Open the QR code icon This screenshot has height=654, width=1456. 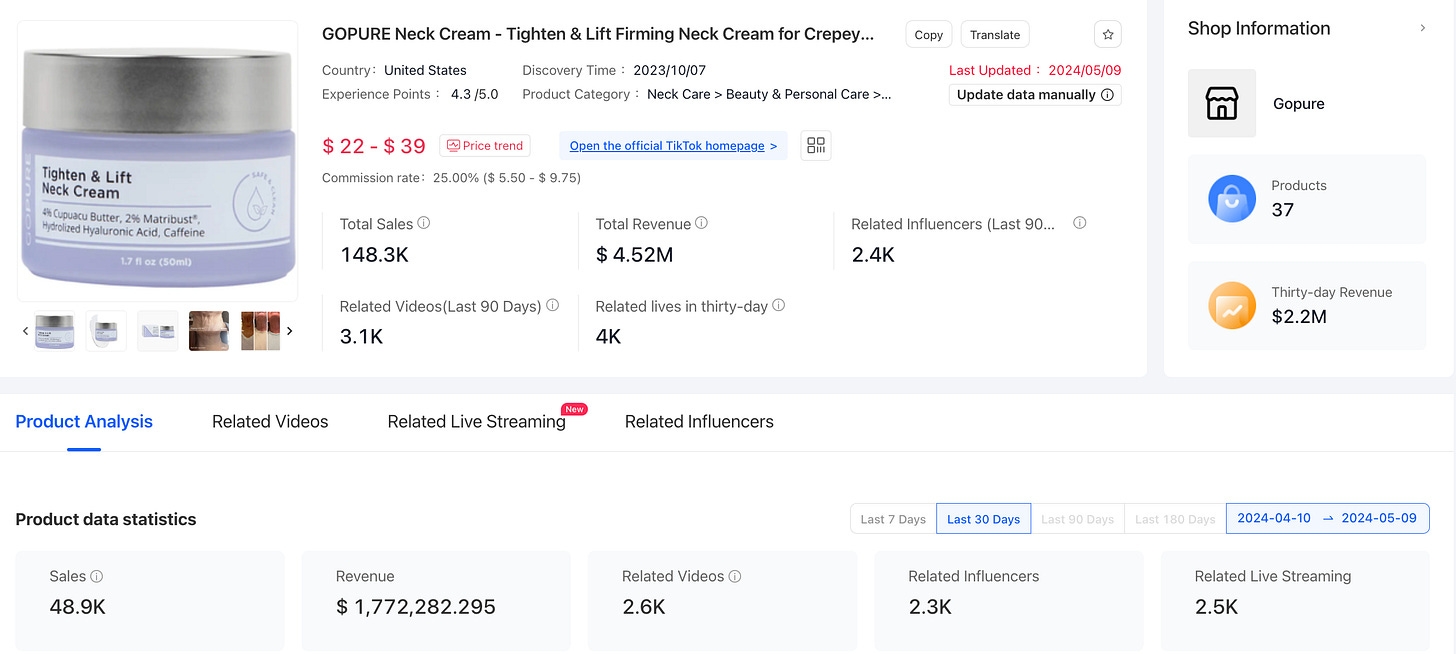816,146
